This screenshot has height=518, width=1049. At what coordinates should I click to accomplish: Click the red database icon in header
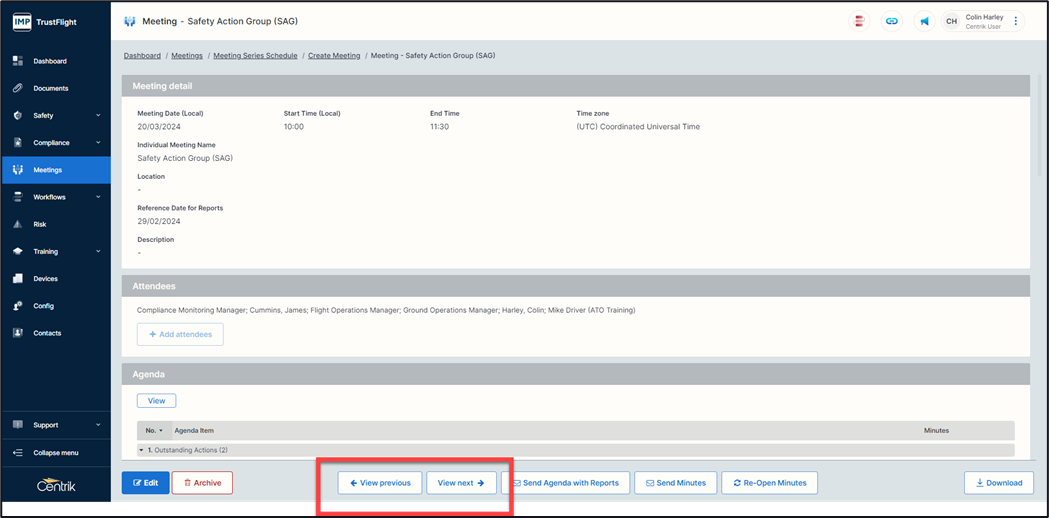pos(857,21)
